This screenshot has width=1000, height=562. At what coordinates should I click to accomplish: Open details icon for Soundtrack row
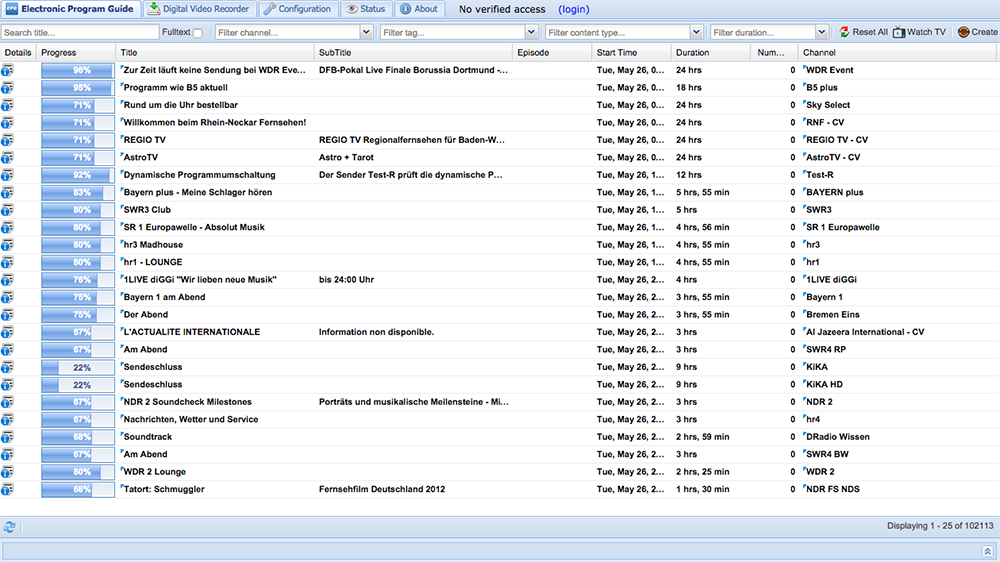[x=7, y=437]
